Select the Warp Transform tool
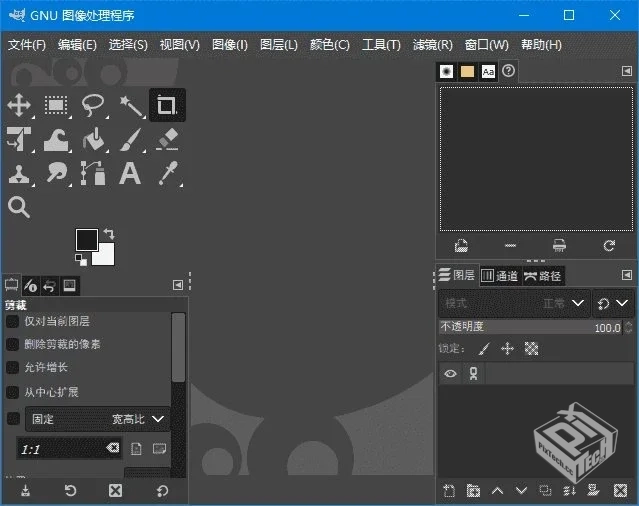Image resolution: width=639 pixels, height=506 pixels. pyautogui.click(x=56, y=140)
